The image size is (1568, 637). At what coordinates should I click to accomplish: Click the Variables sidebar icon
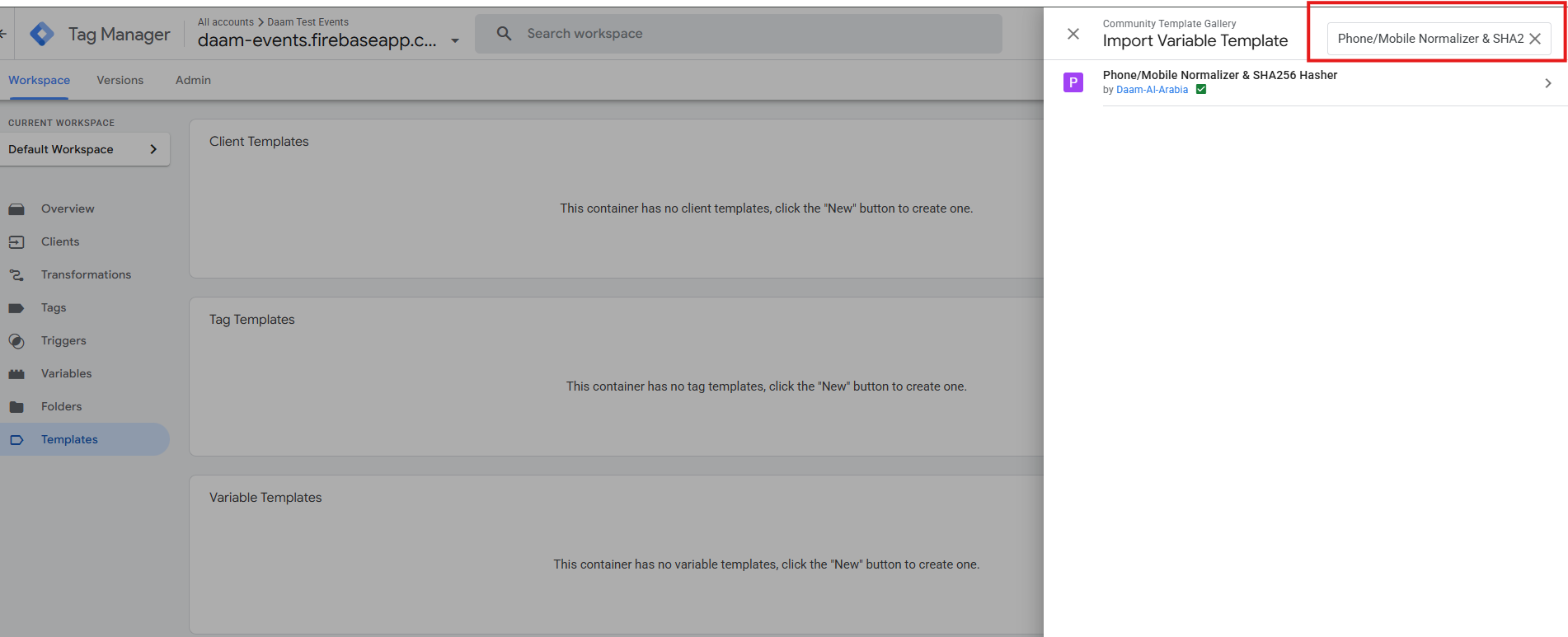pos(16,374)
